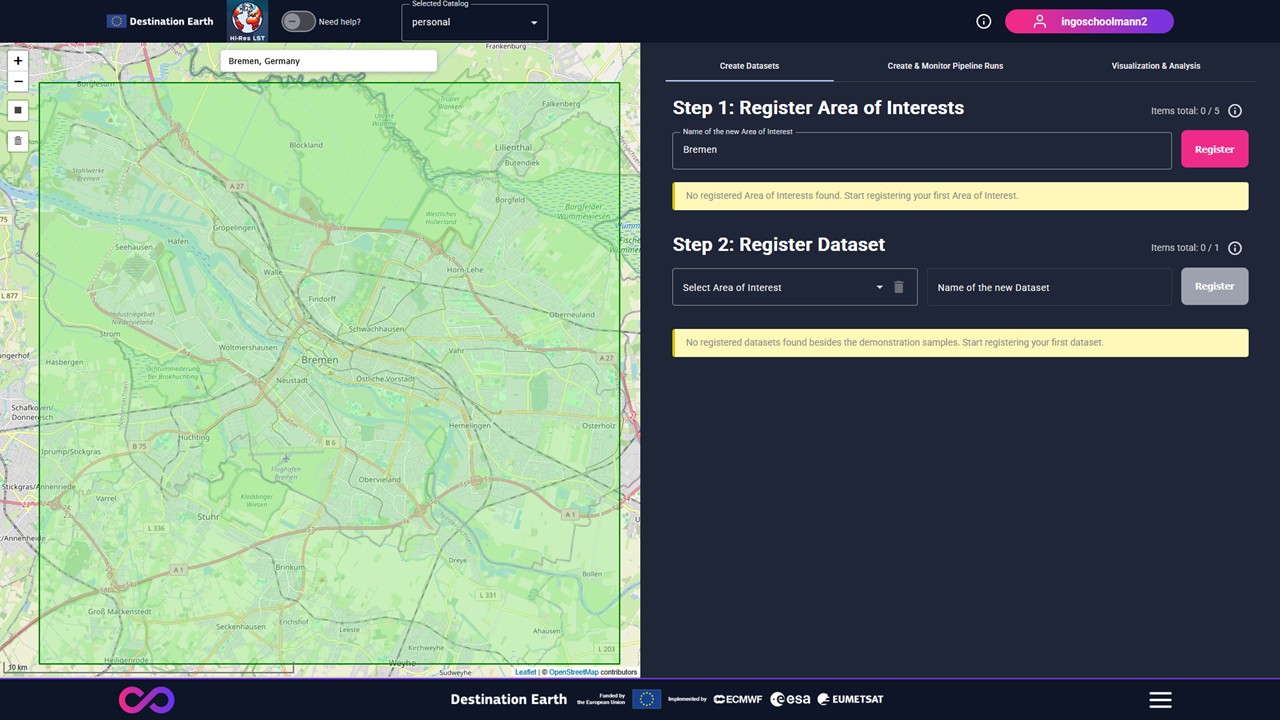
Task: Delete the selected Area of Interest
Action: click(x=898, y=287)
